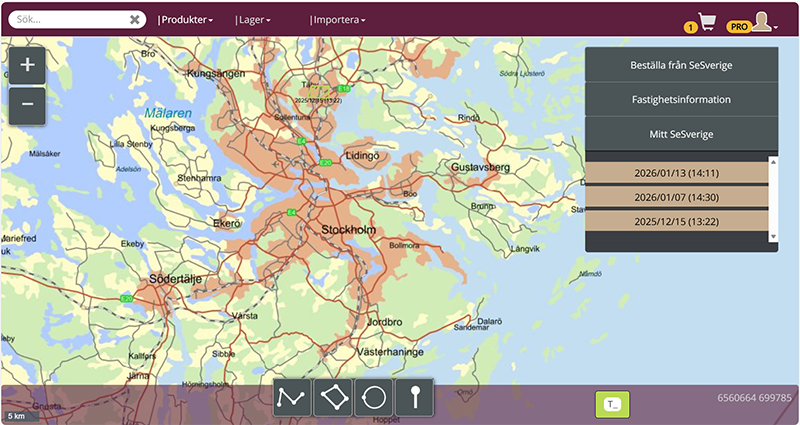Zoom out of the map

coord(27,104)
